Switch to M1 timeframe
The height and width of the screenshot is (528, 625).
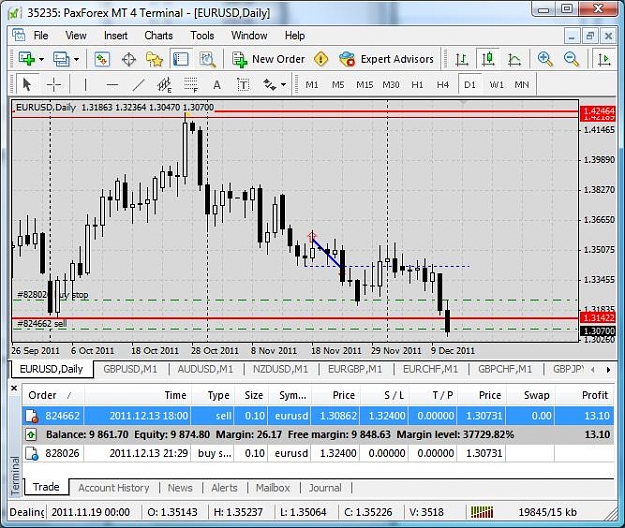(x=312, y=84)
